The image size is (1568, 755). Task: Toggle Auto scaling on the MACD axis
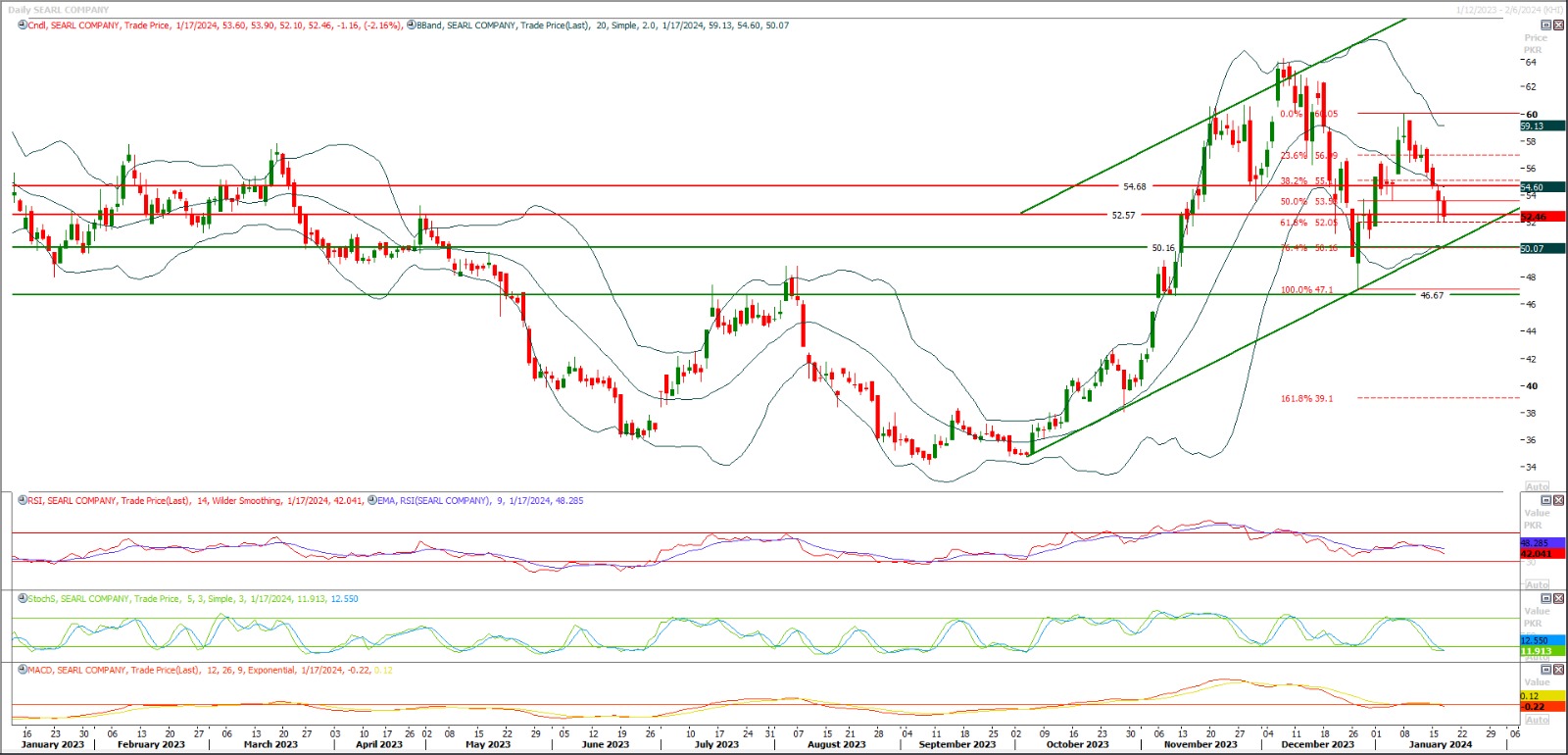[1537, 720]
